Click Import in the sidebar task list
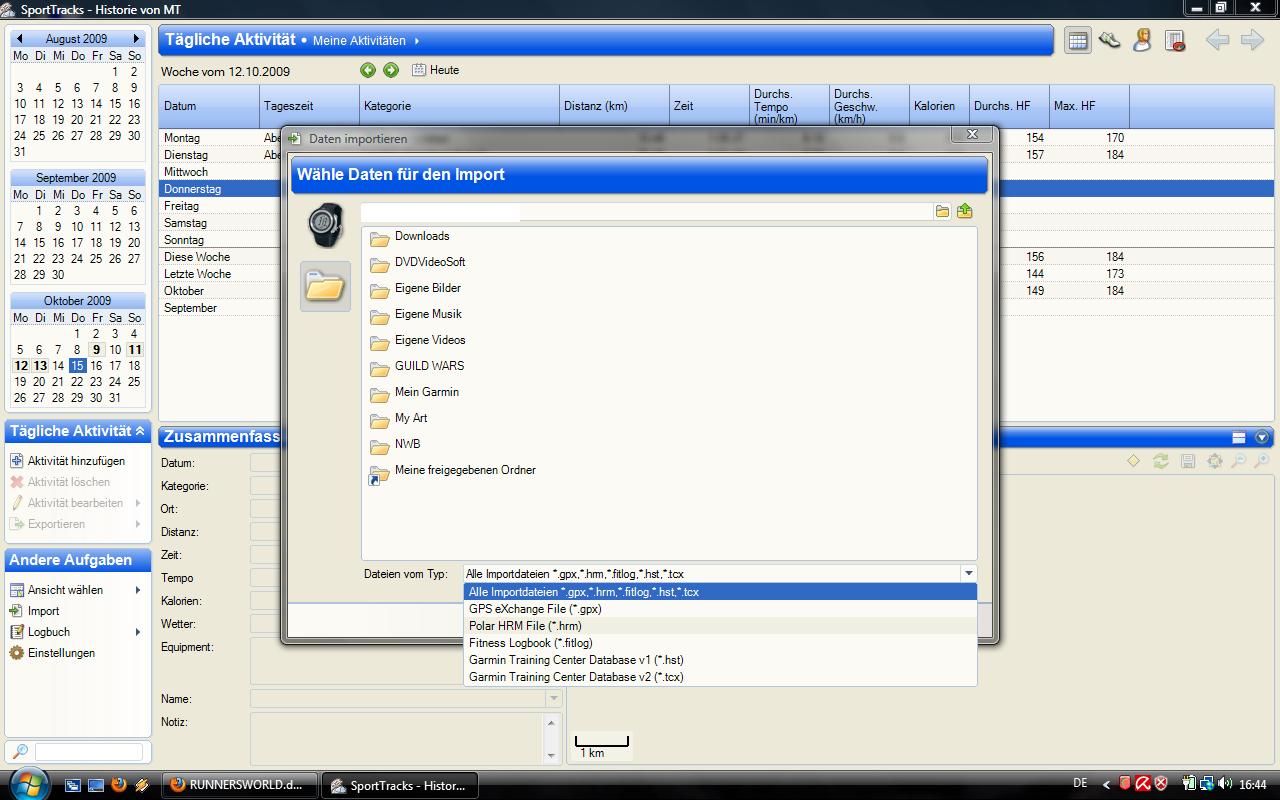Viewport: 1280px width, 800px height. coord(43,611)
